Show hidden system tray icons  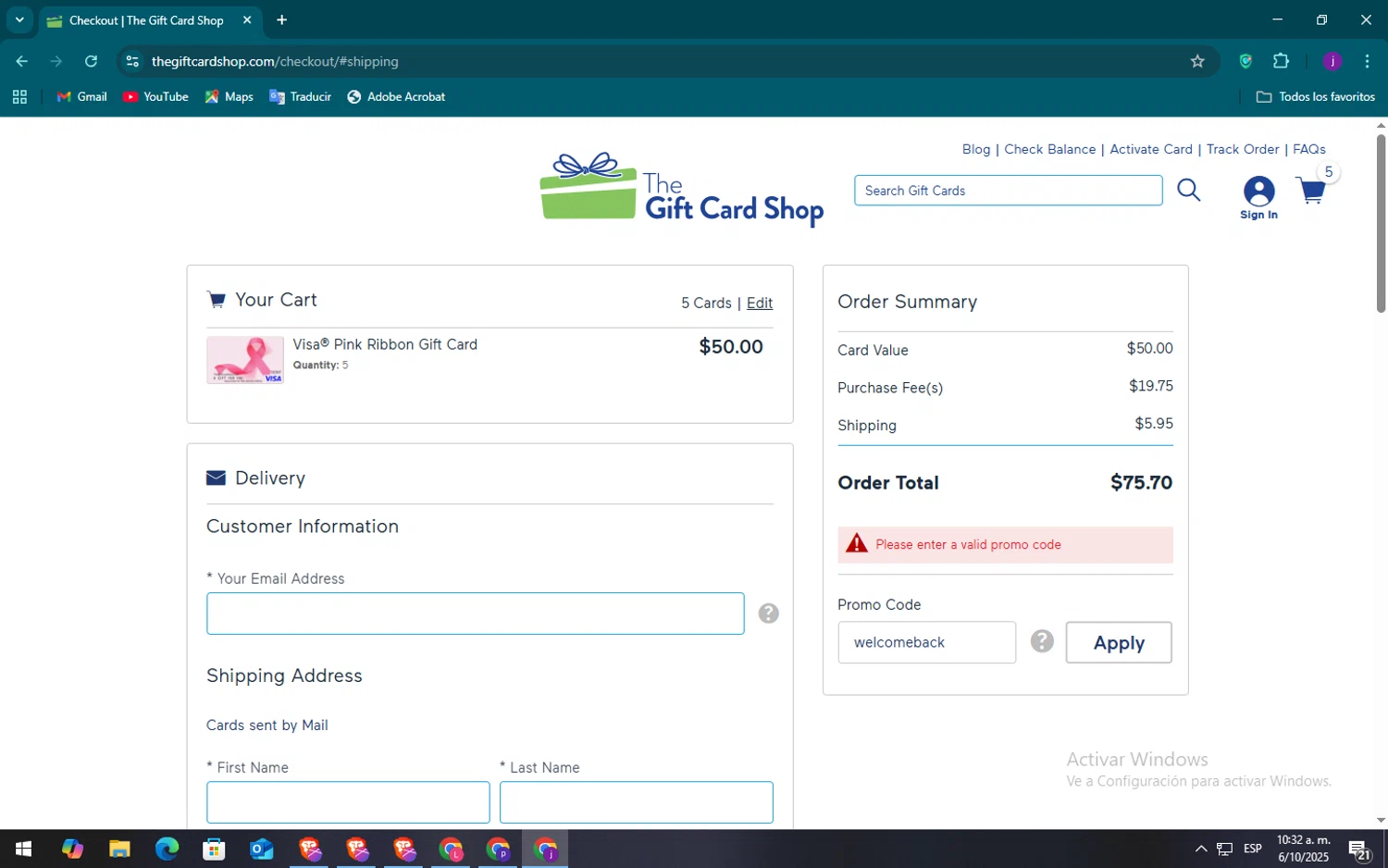tap(1200, 849)
